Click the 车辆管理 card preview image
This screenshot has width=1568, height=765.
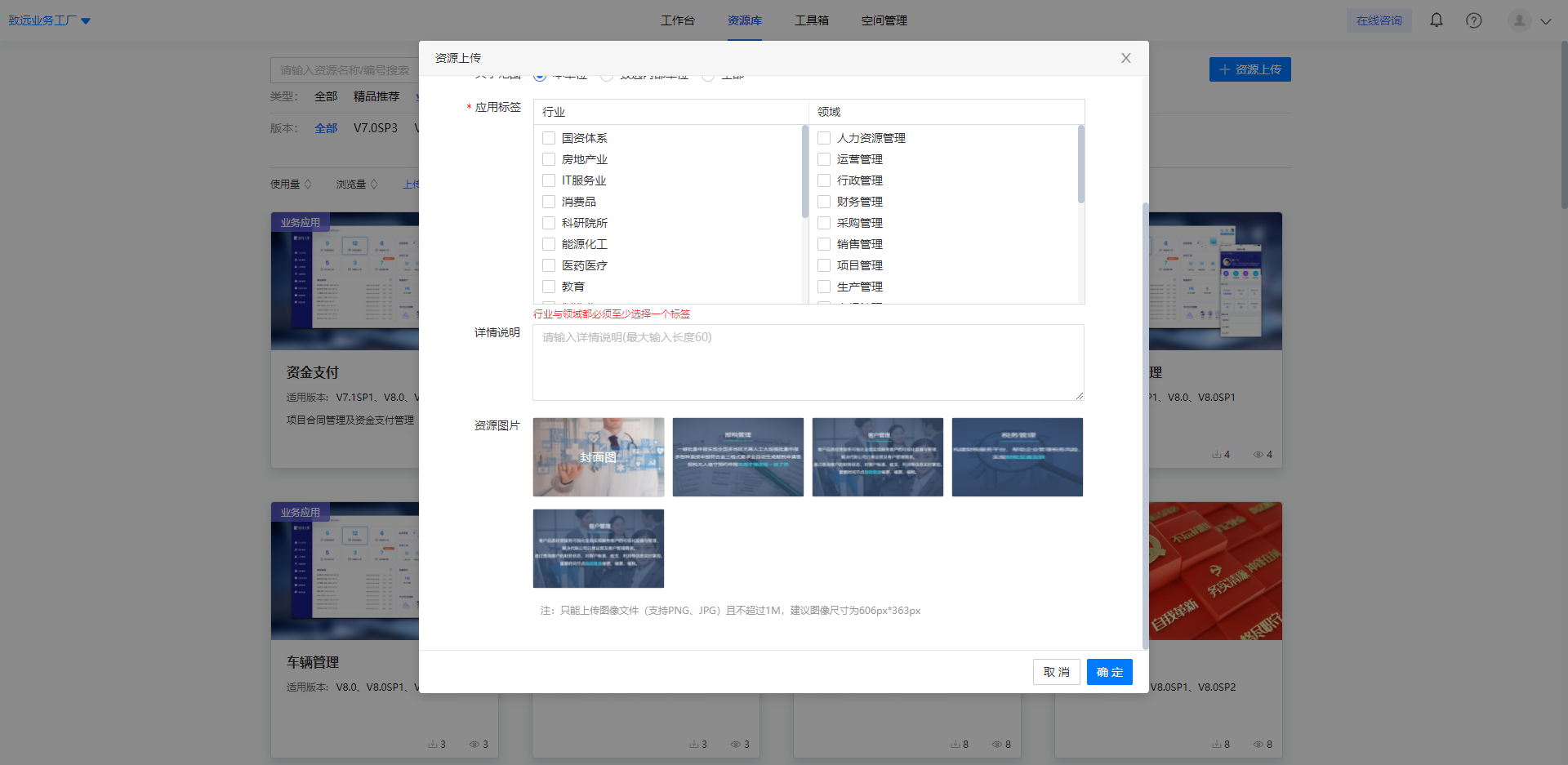click(x=345, y=572)
